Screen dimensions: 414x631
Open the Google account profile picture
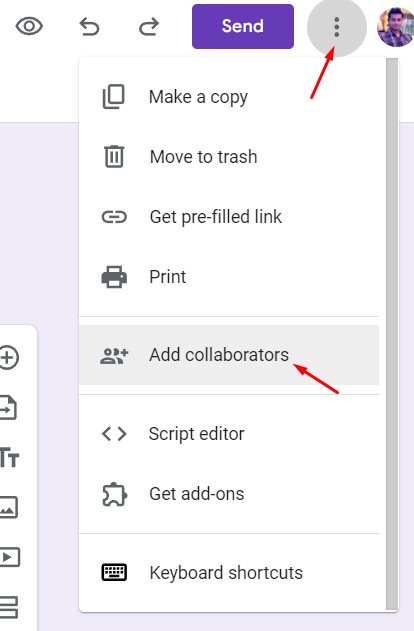395,27
